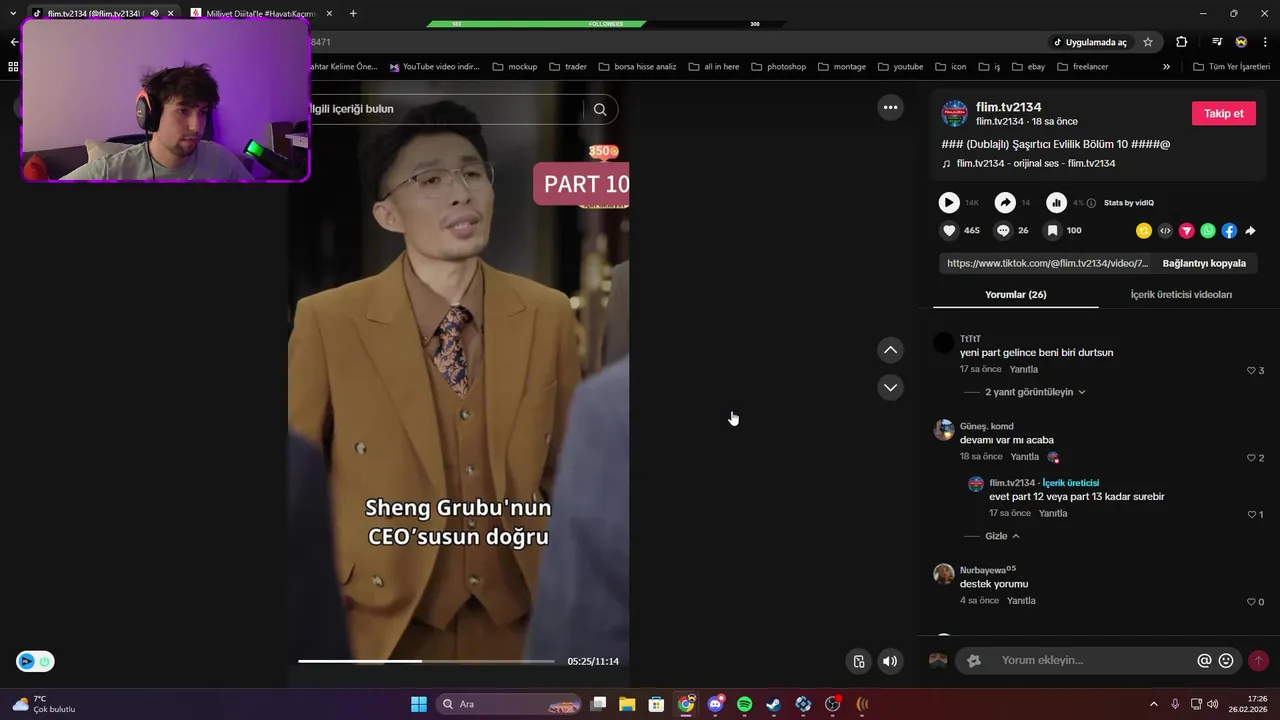1280x720 pixels.
Task: Click the vidIQ views play icon
Action: pyautogui.click(x=949, y=203)
